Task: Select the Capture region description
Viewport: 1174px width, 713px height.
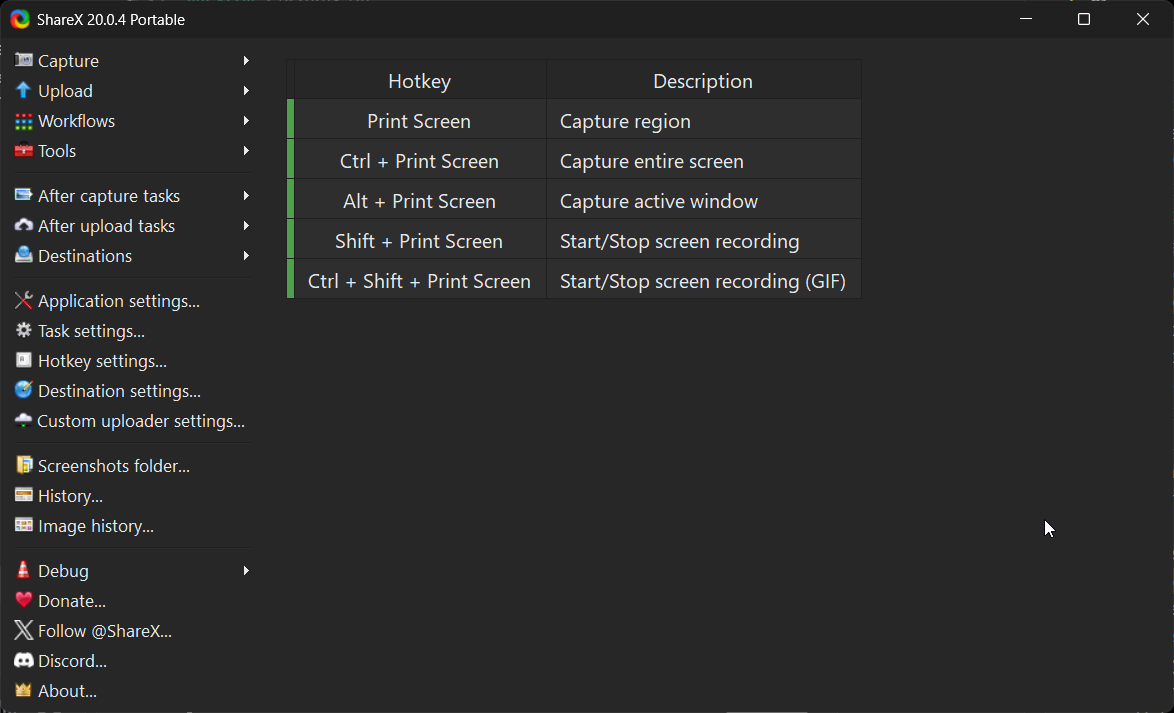Action: 703,121
